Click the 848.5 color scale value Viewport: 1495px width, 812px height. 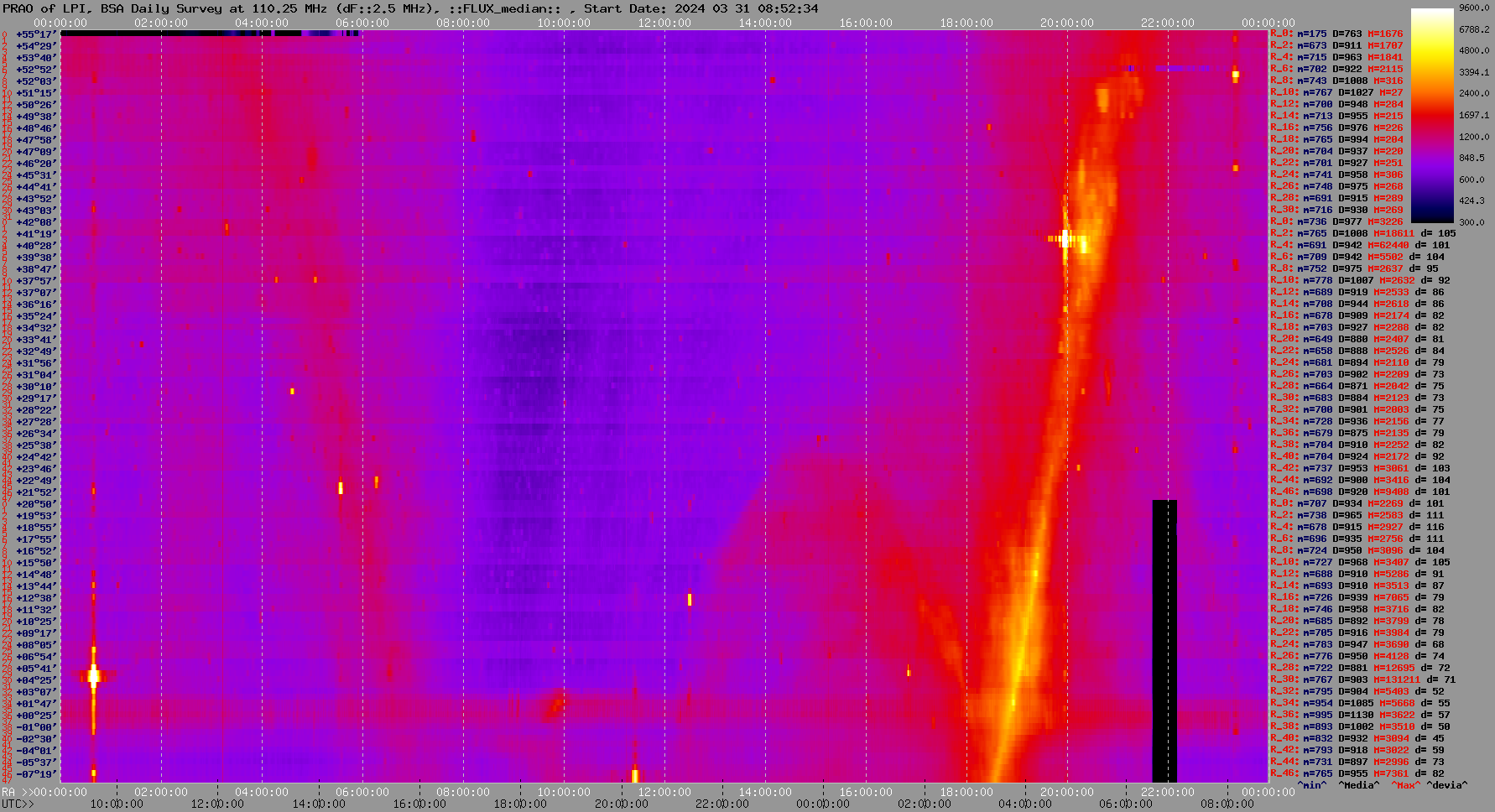[x=1472, y=158]
